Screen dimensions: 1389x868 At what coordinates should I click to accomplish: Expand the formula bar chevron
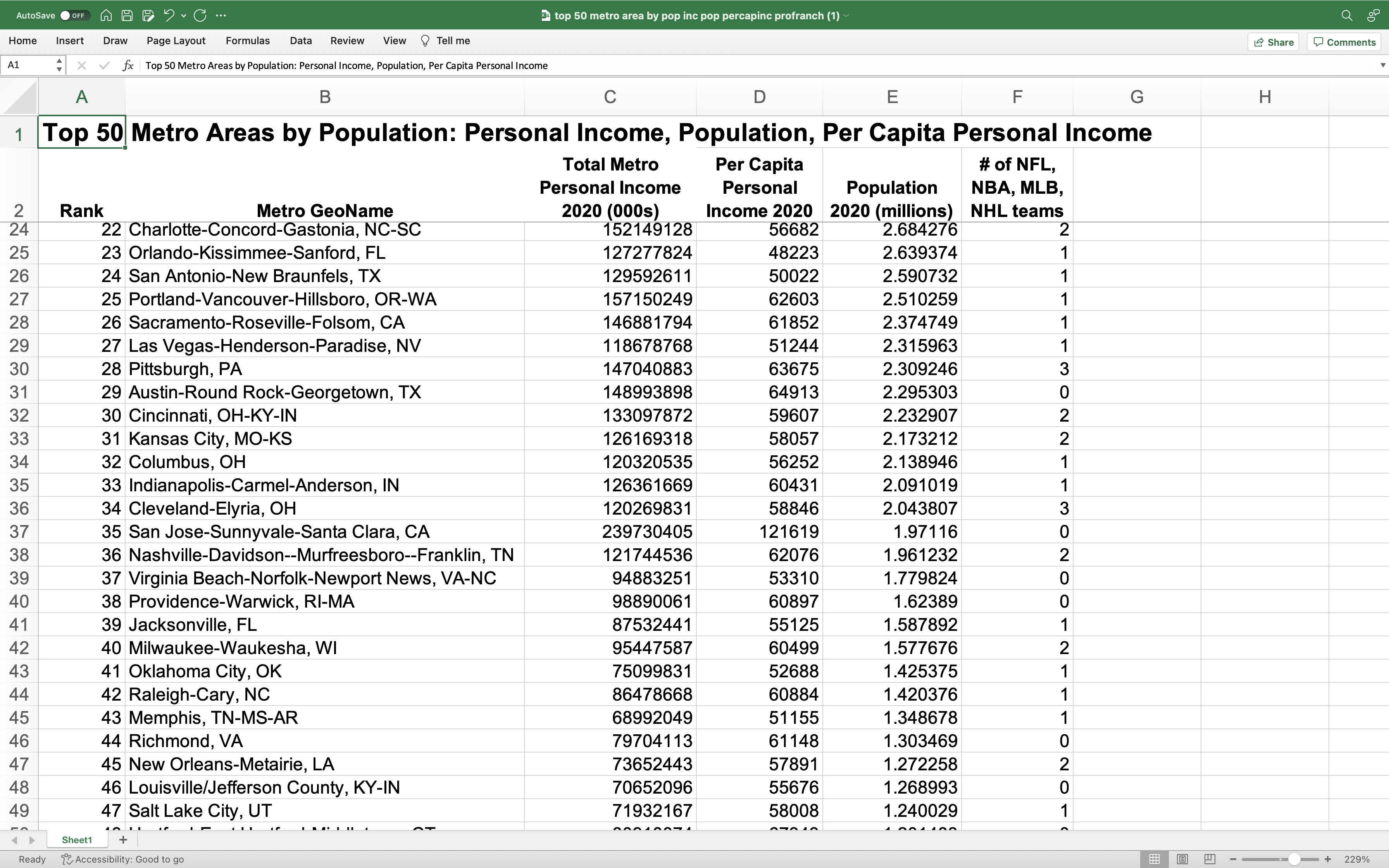tap(1382, 65)
